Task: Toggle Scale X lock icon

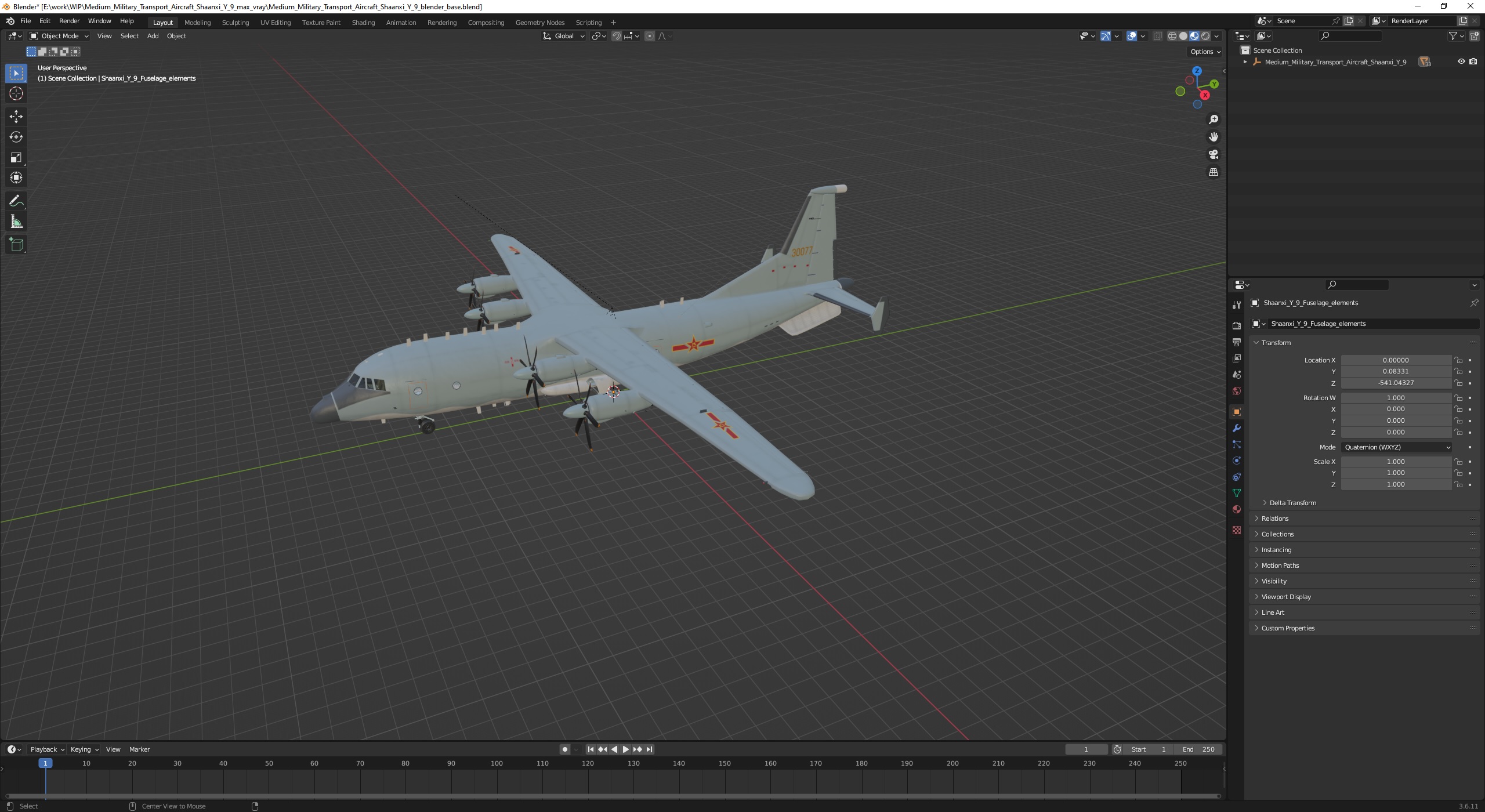Action: click(x=1458, y=462)
